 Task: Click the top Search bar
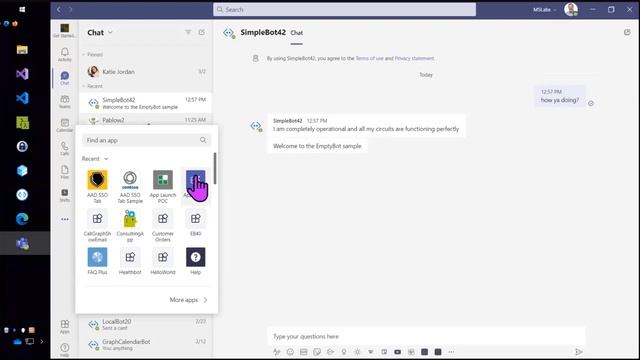344,9
